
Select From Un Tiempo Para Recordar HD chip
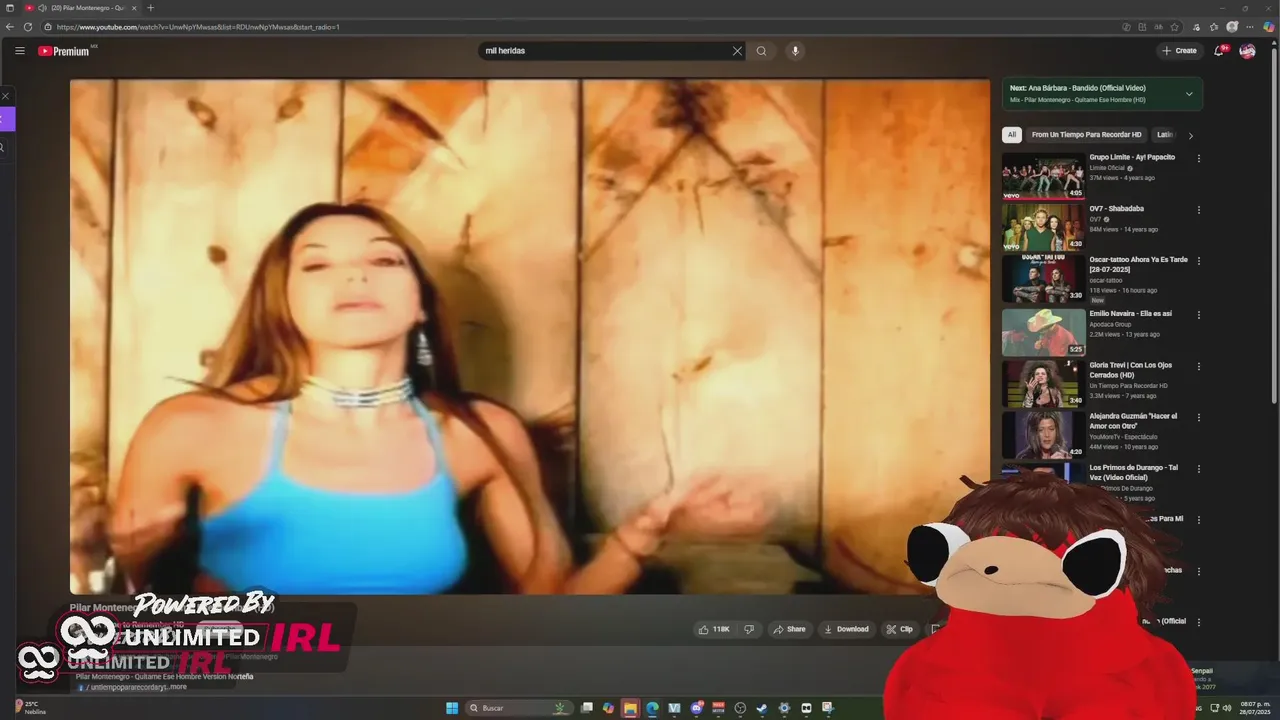point(1087,135)
